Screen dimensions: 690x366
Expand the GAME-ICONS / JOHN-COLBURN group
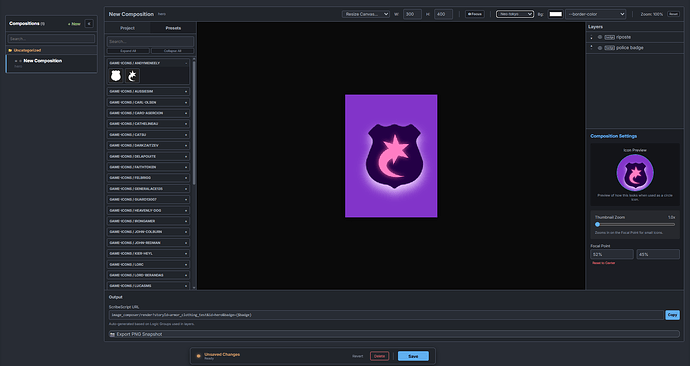pos(148,232)
